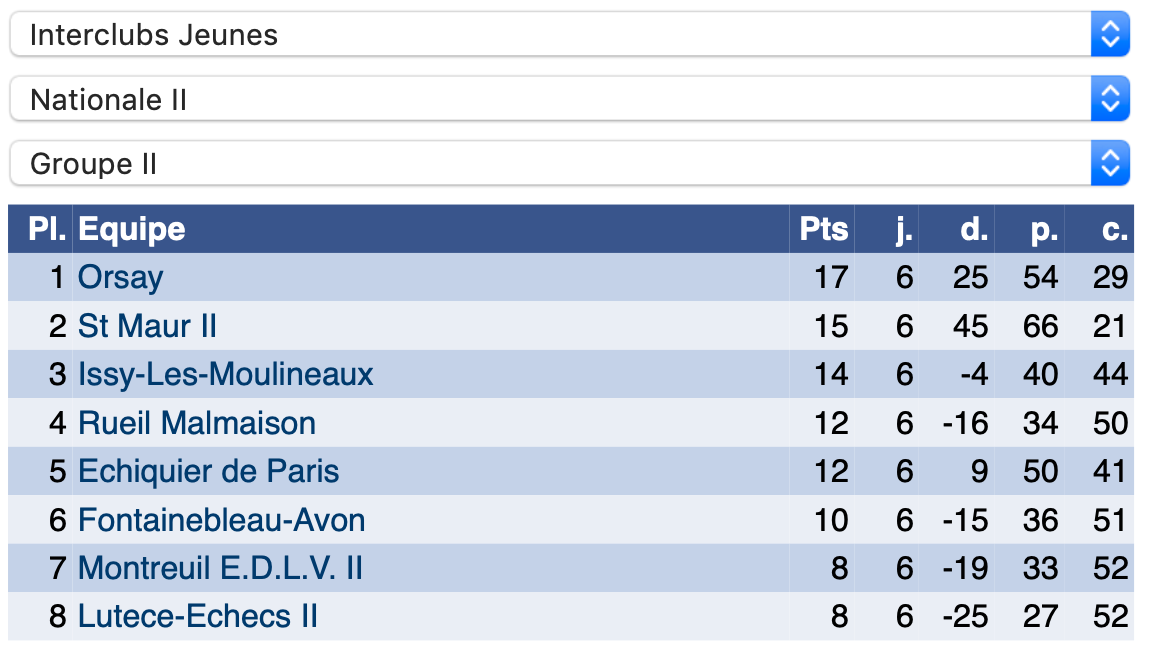
Task: Open the St Maur II team link
Action: (x=147, y=326)
